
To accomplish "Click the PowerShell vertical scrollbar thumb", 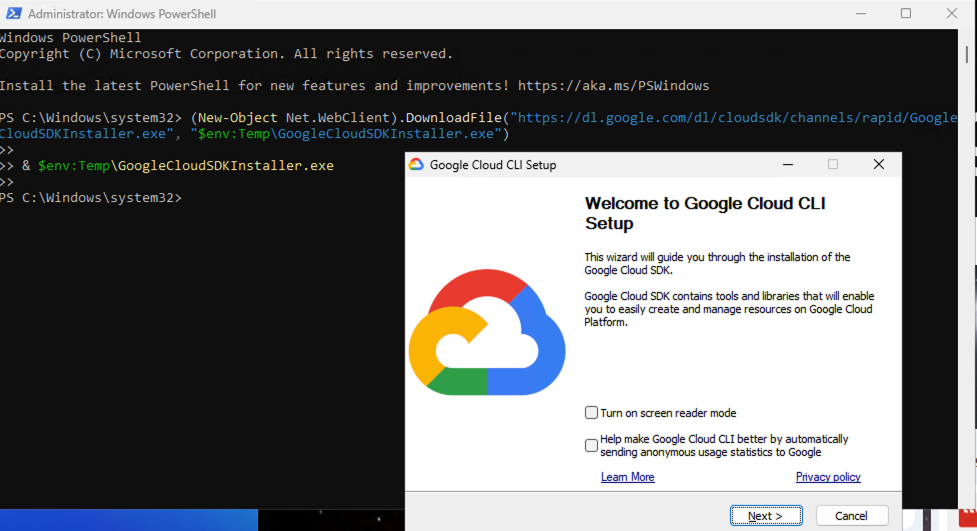I will pos(967,53).
